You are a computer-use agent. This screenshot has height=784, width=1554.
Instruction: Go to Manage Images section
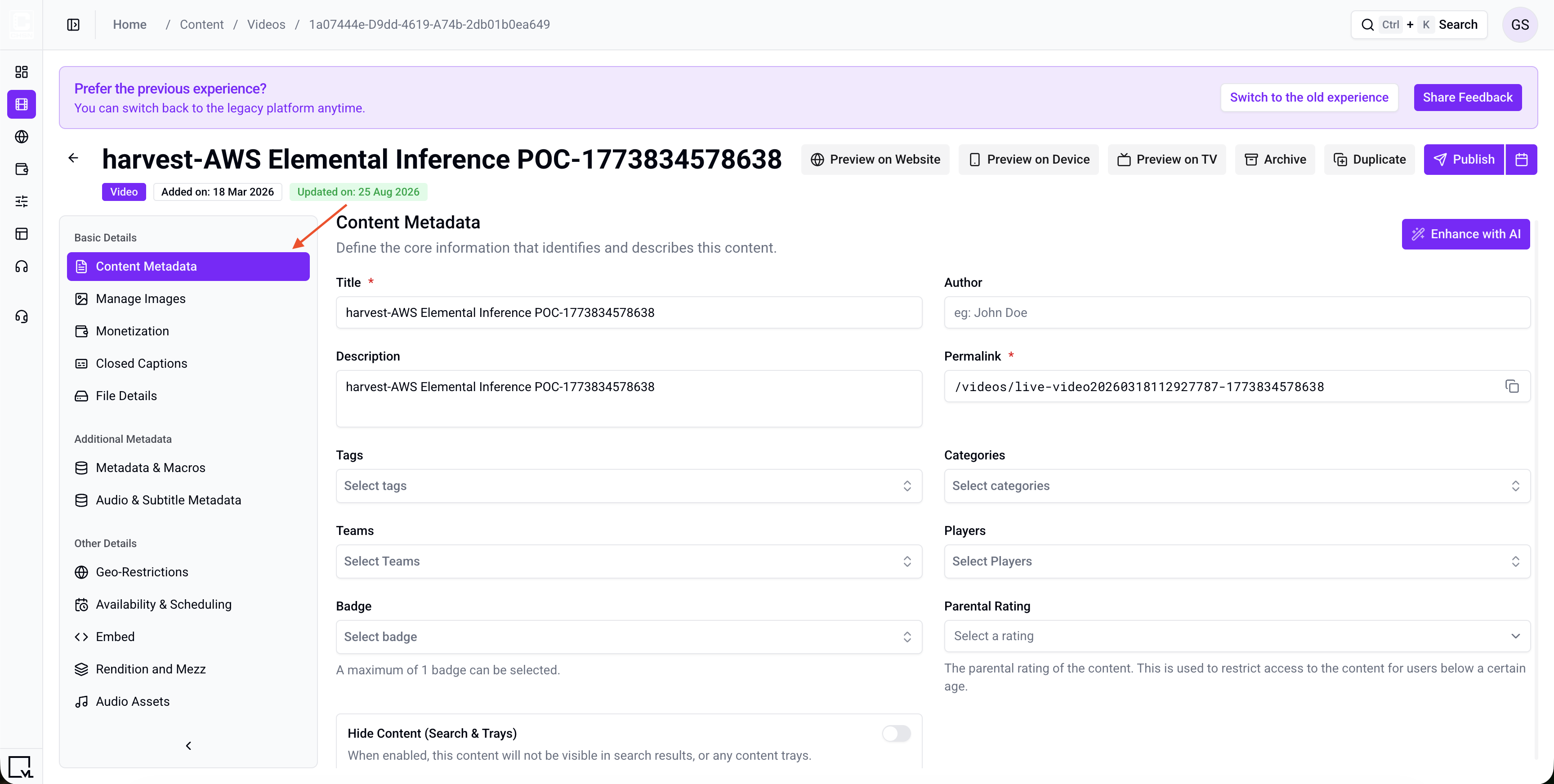(188, 298)
